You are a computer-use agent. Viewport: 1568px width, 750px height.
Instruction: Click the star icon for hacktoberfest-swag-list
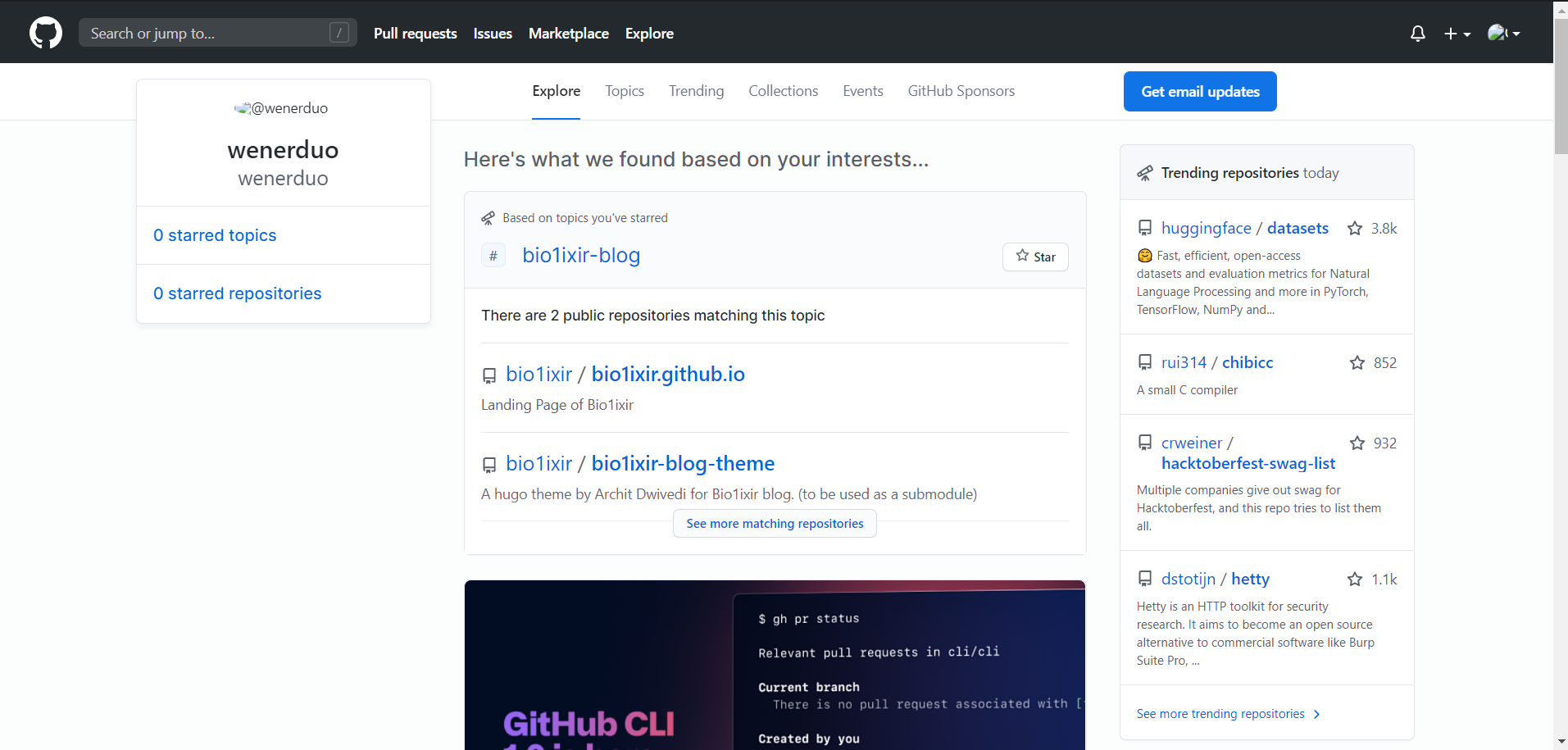pos(1357,443)
